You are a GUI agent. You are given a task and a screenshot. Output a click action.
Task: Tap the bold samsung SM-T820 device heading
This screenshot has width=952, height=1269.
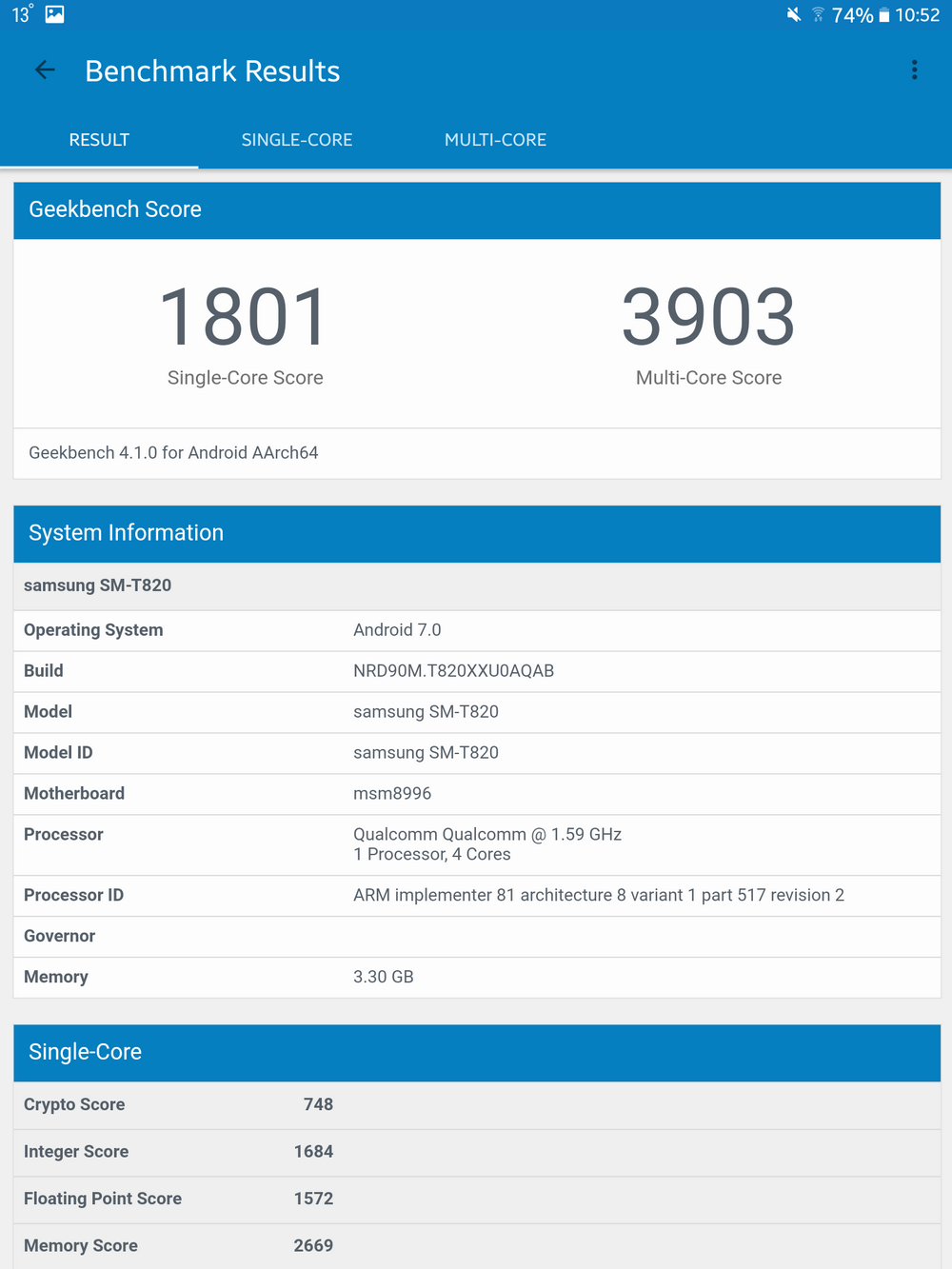coord(97,585)
